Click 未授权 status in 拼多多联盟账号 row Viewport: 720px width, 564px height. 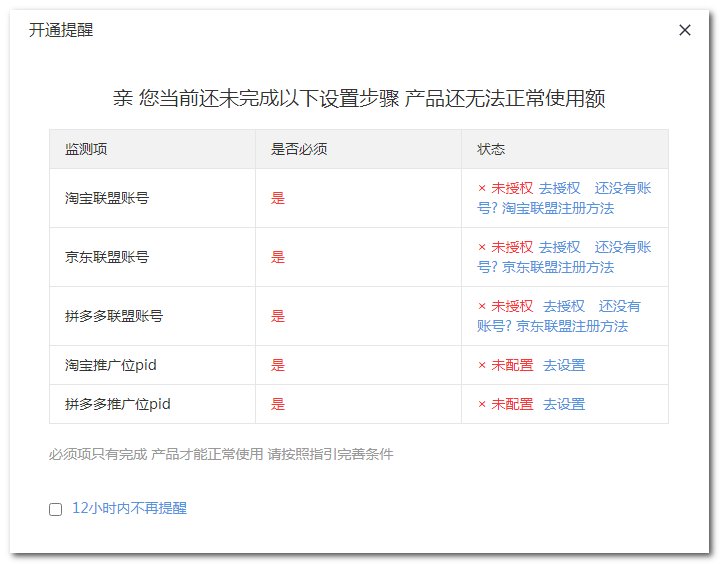coord(512,306)
